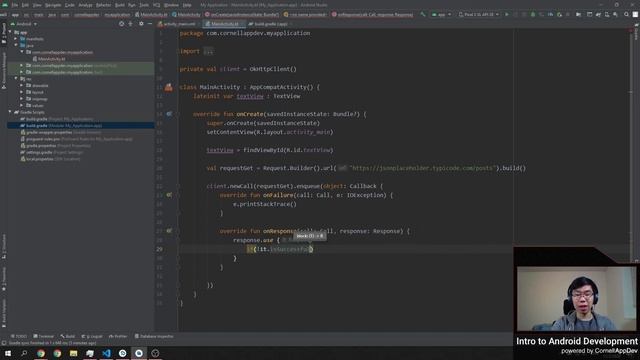Open the Project tool window side tab

(x=4, y=33)
